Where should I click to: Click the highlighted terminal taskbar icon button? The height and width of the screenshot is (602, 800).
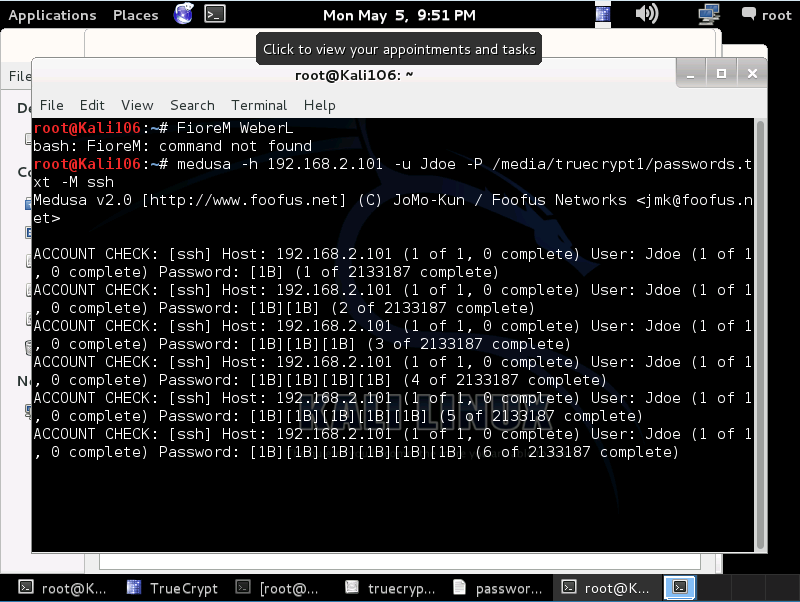680,588
